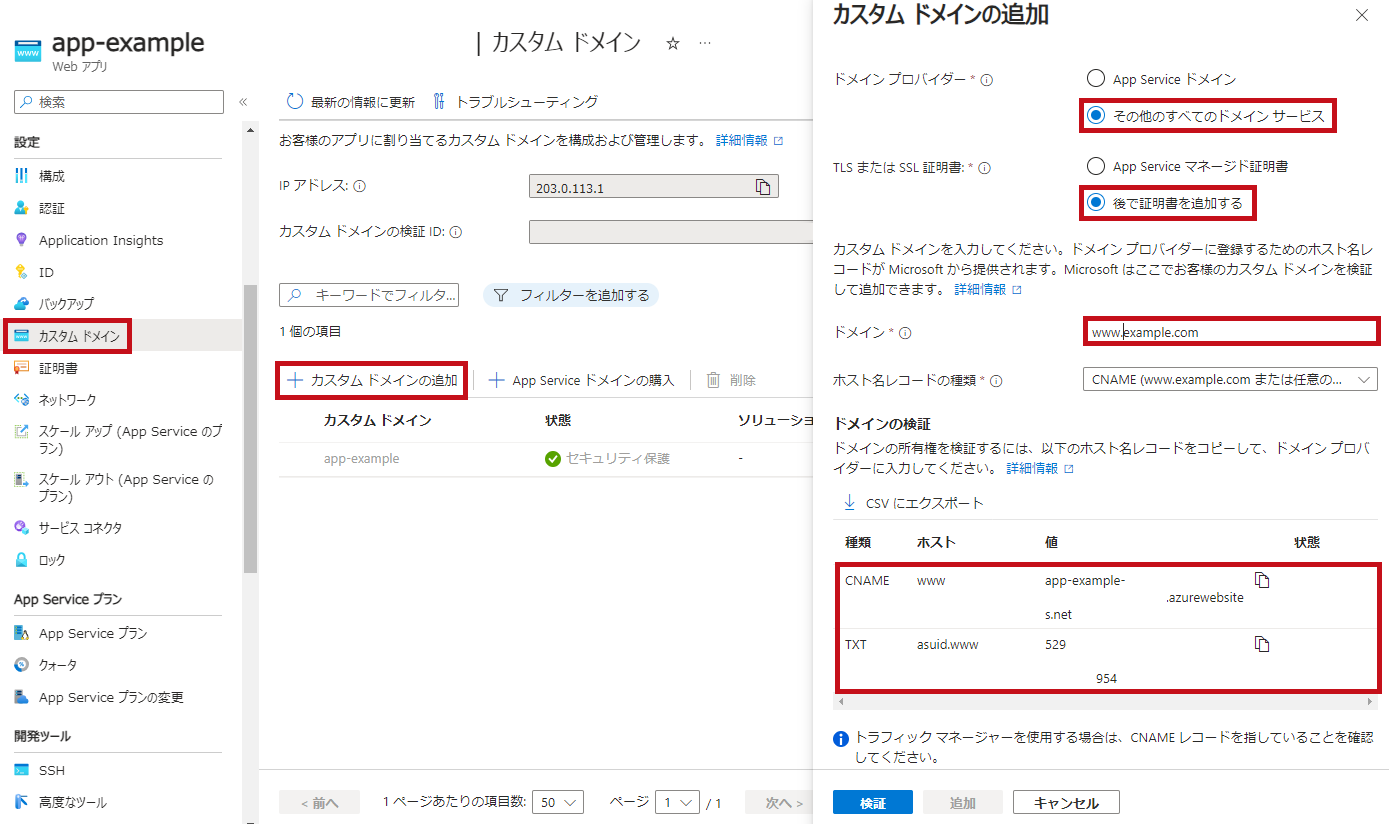Click the sidebar vertical scrollbar
The image size is (1389, 824).
tap(251, 428)
